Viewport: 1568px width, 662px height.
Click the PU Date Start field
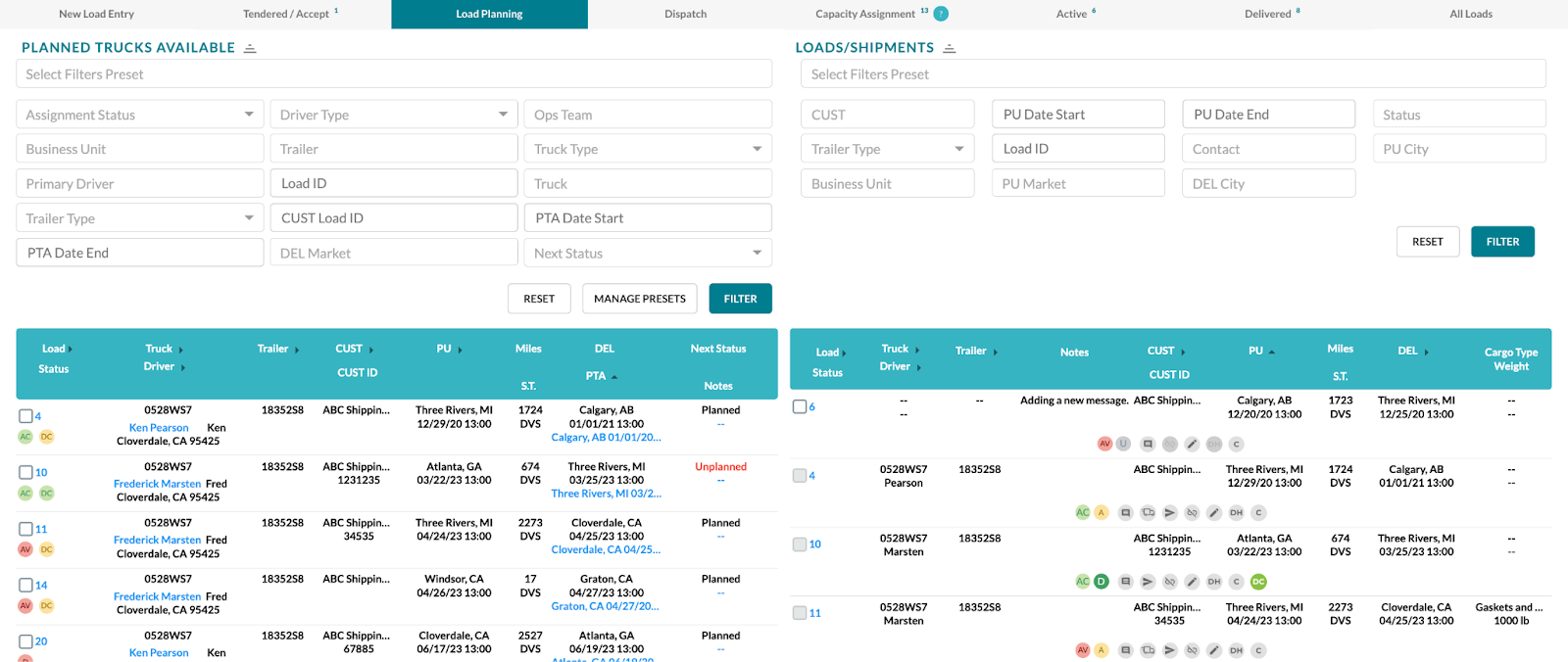1078,115
